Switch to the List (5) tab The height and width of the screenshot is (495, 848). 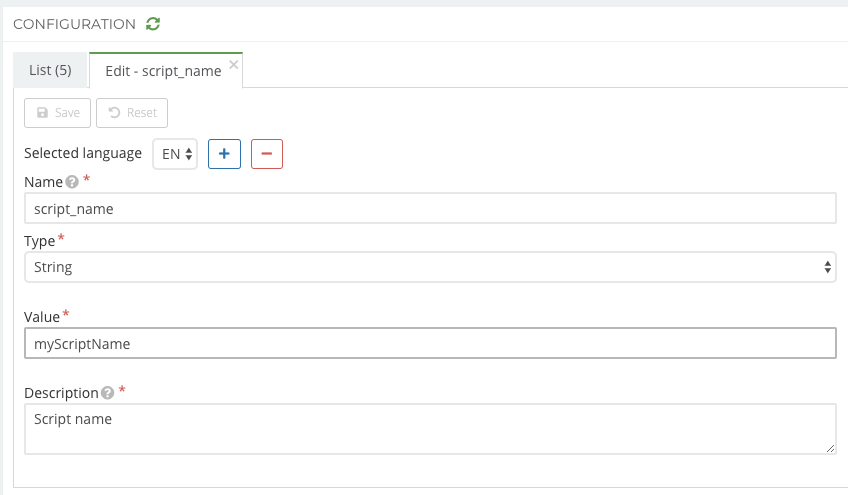[50, 70]
